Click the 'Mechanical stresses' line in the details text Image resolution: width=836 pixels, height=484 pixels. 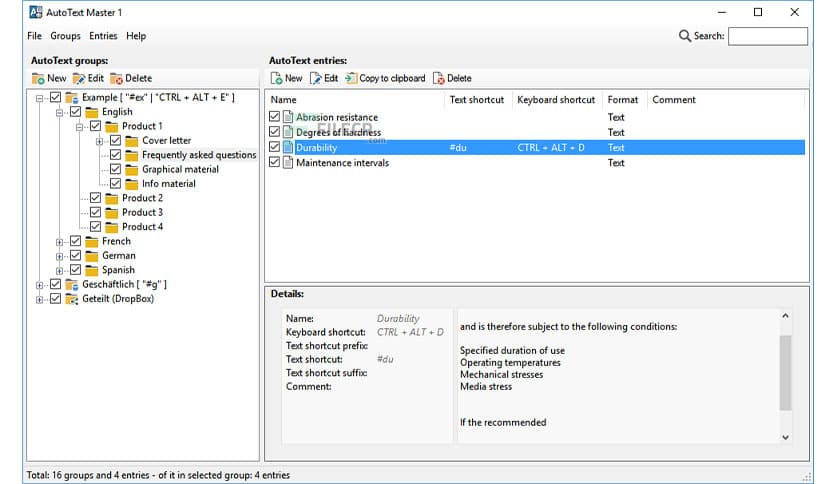point(502,375)
